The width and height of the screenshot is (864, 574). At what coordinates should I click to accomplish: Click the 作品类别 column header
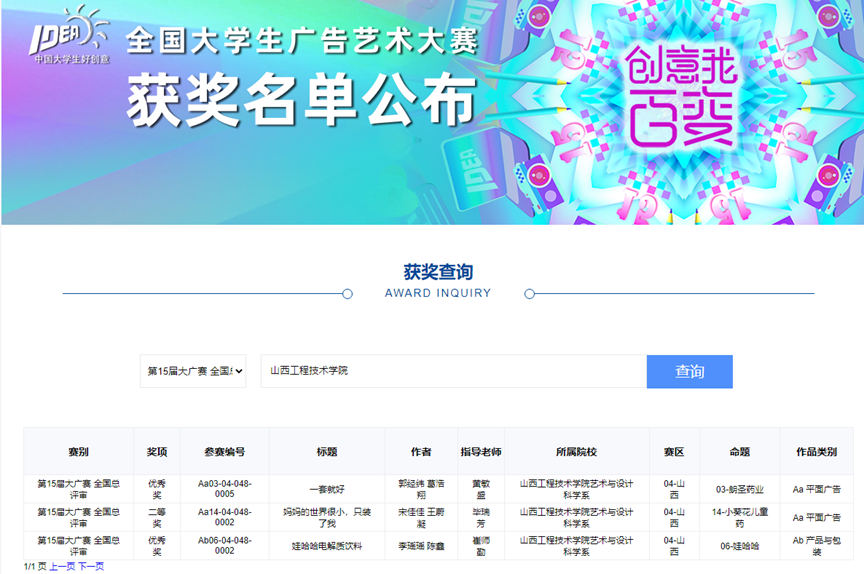[816, 452]
